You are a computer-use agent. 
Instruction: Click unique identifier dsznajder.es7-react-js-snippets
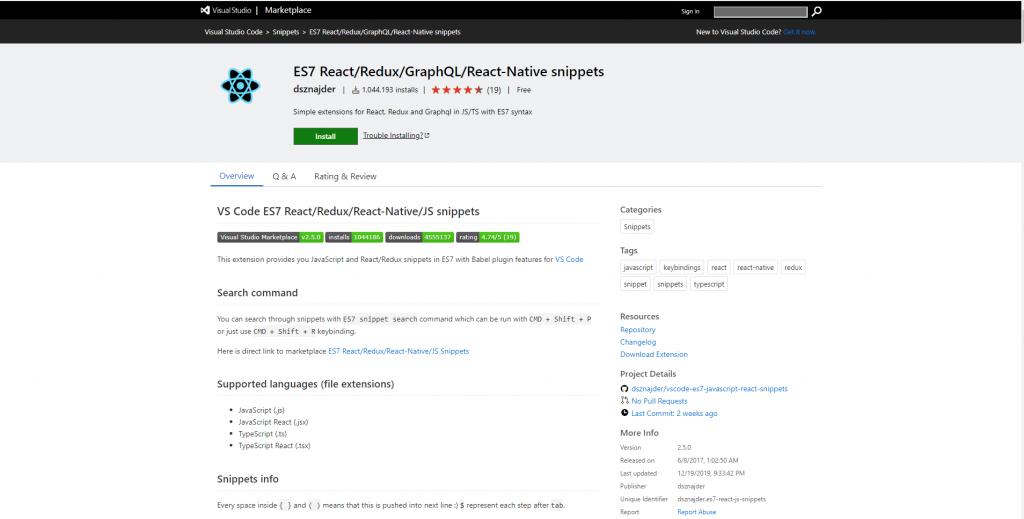722,499
